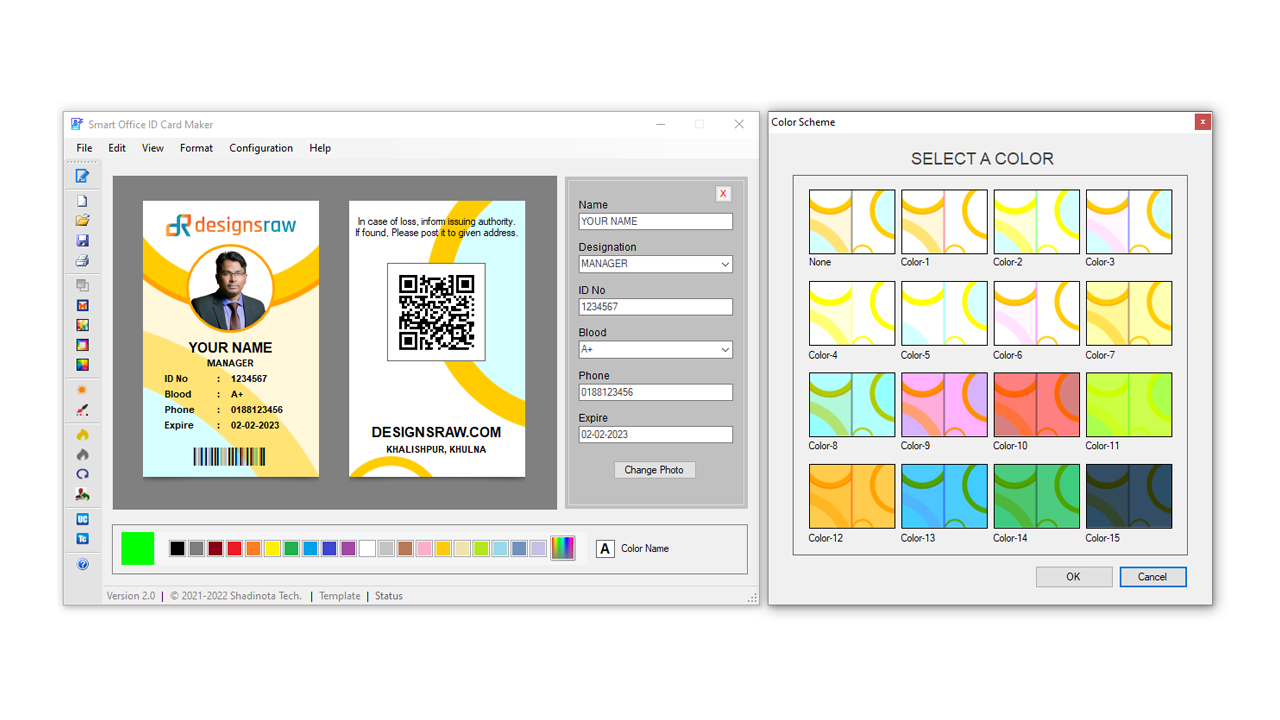Open the Format menu
This screenshot has height=720, width=1280.
pos(196,148)
